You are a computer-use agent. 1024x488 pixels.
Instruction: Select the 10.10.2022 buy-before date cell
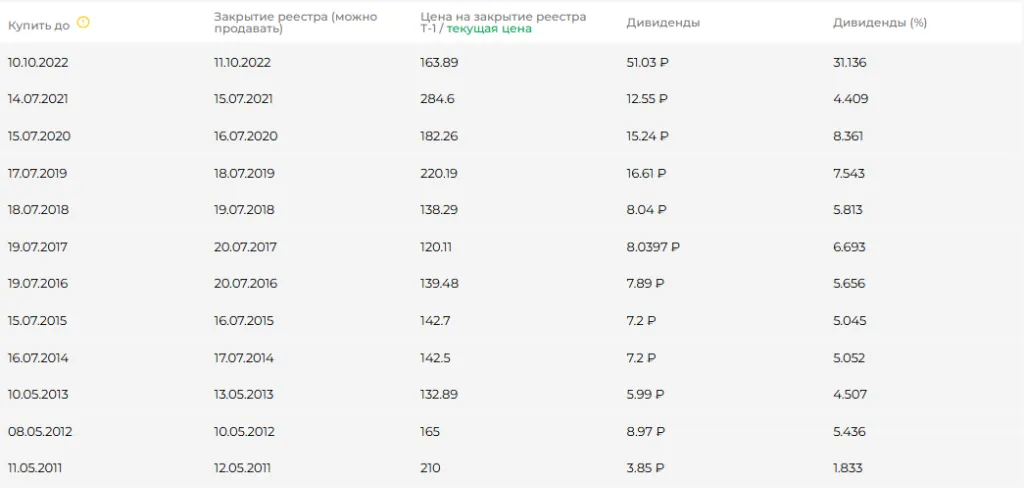(38, 62)
